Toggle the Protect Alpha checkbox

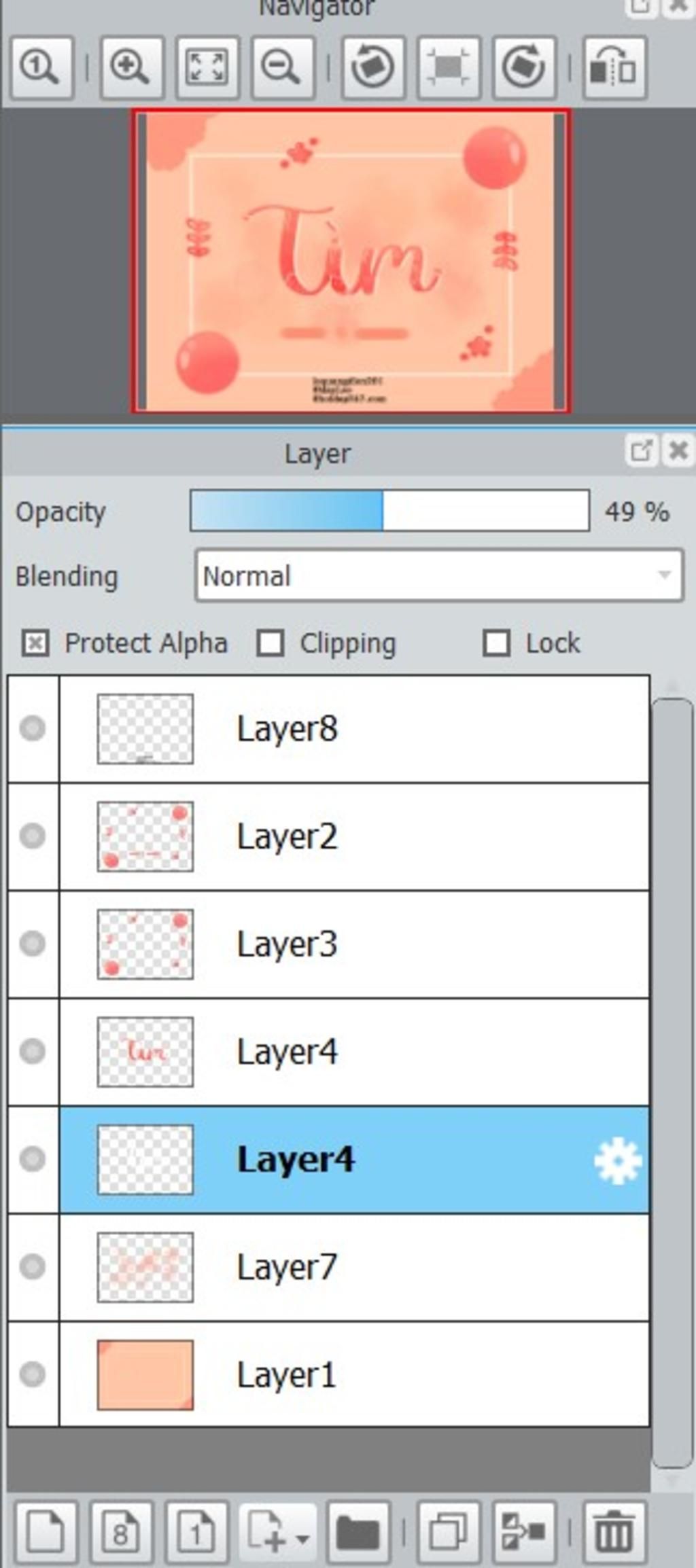35,643
